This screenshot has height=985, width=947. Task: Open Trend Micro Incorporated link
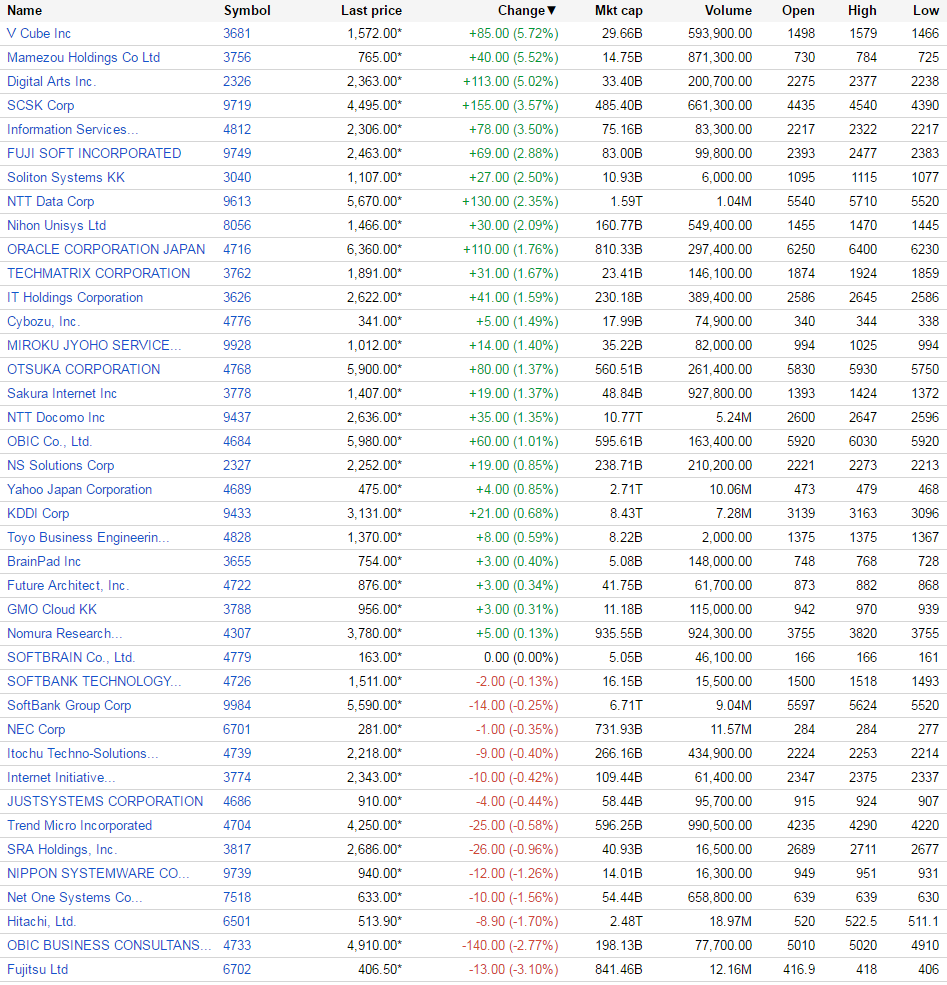80,826
